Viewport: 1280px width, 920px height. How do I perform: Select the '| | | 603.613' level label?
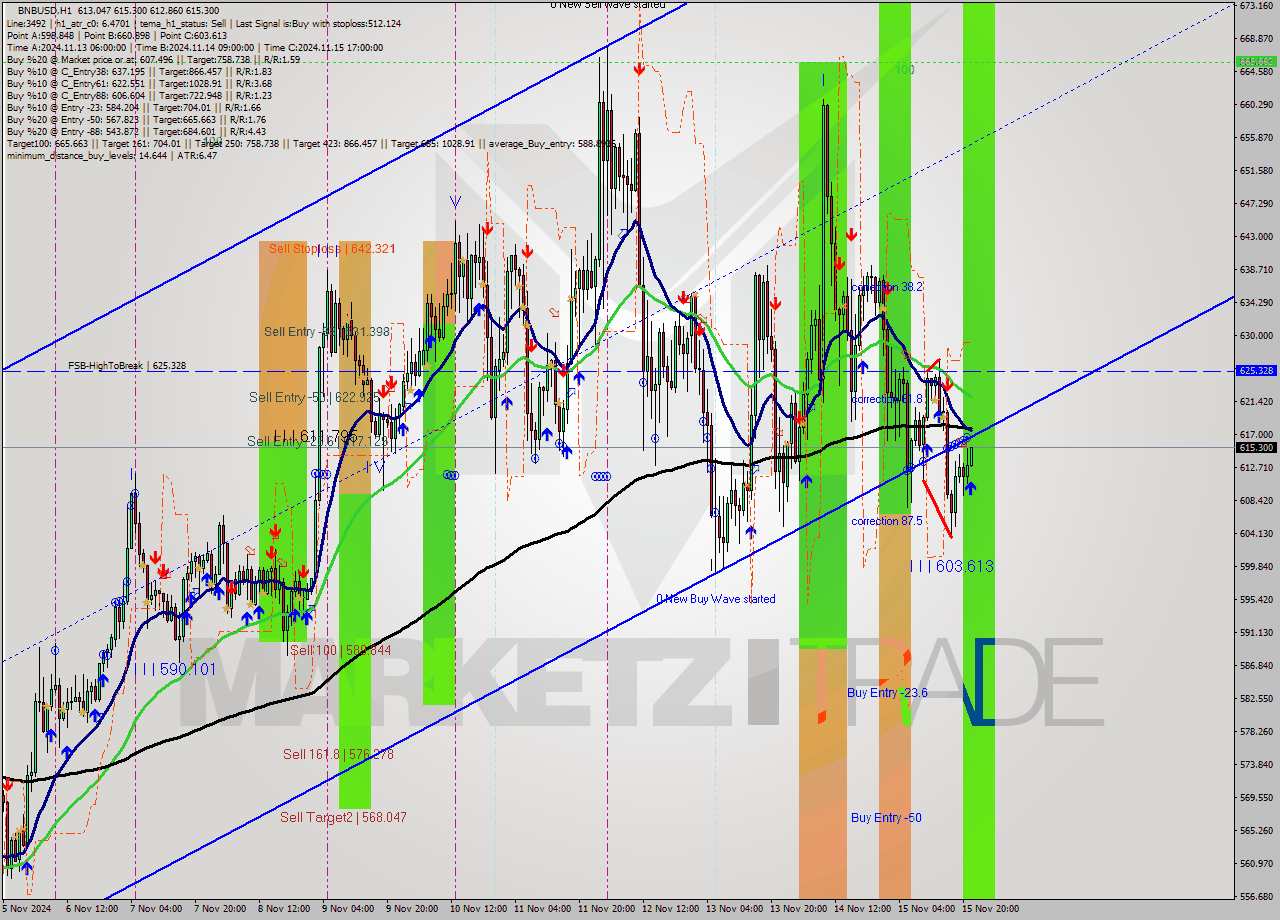pos(952,566)
